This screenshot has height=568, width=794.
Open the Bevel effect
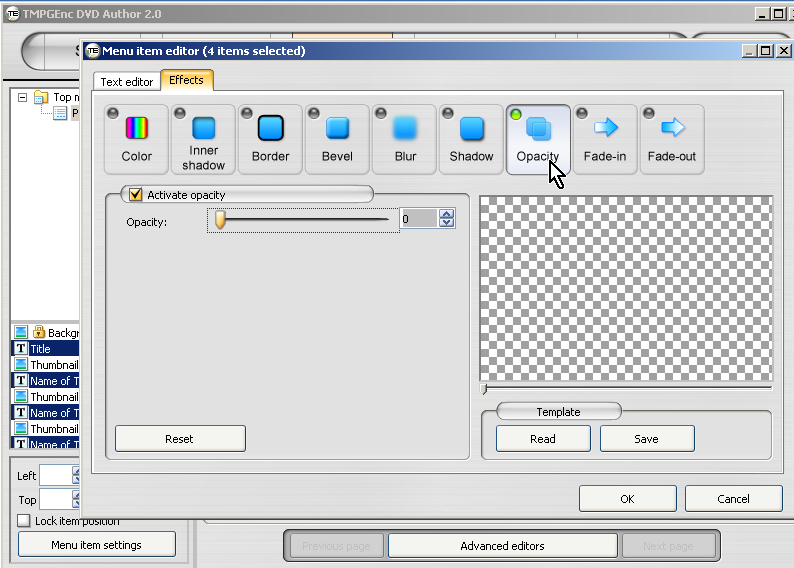pyautogui.click(x=337, y=139)
